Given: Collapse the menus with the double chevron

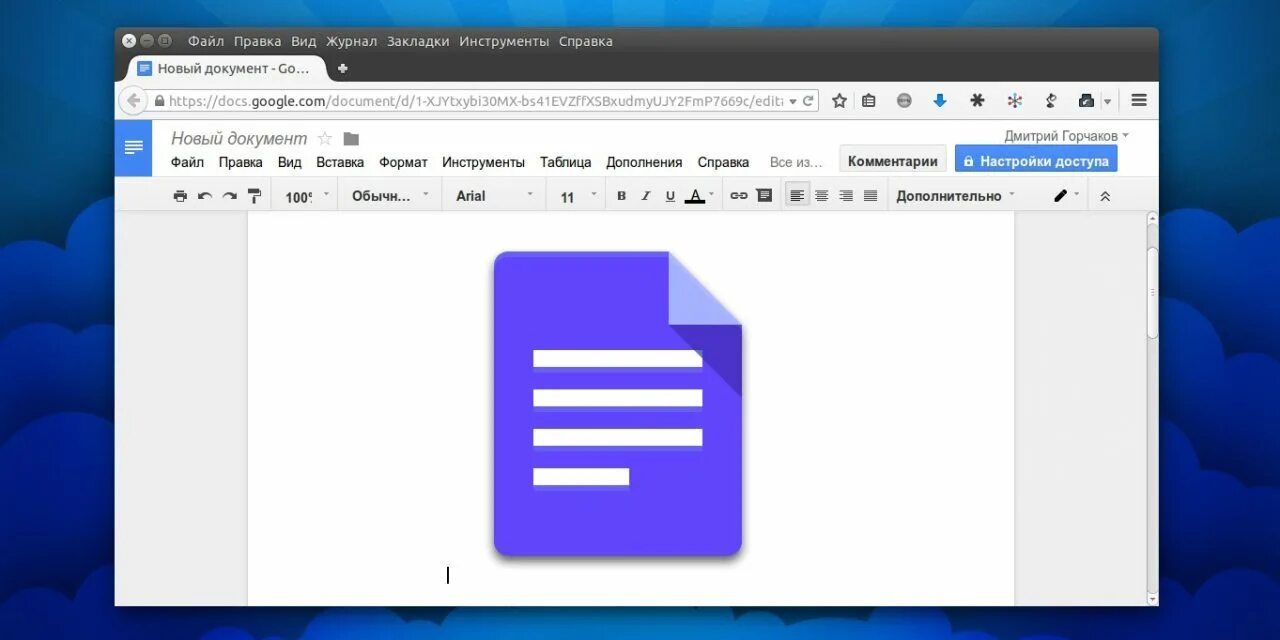Looking at the screenshot, I should [1105, 196].
